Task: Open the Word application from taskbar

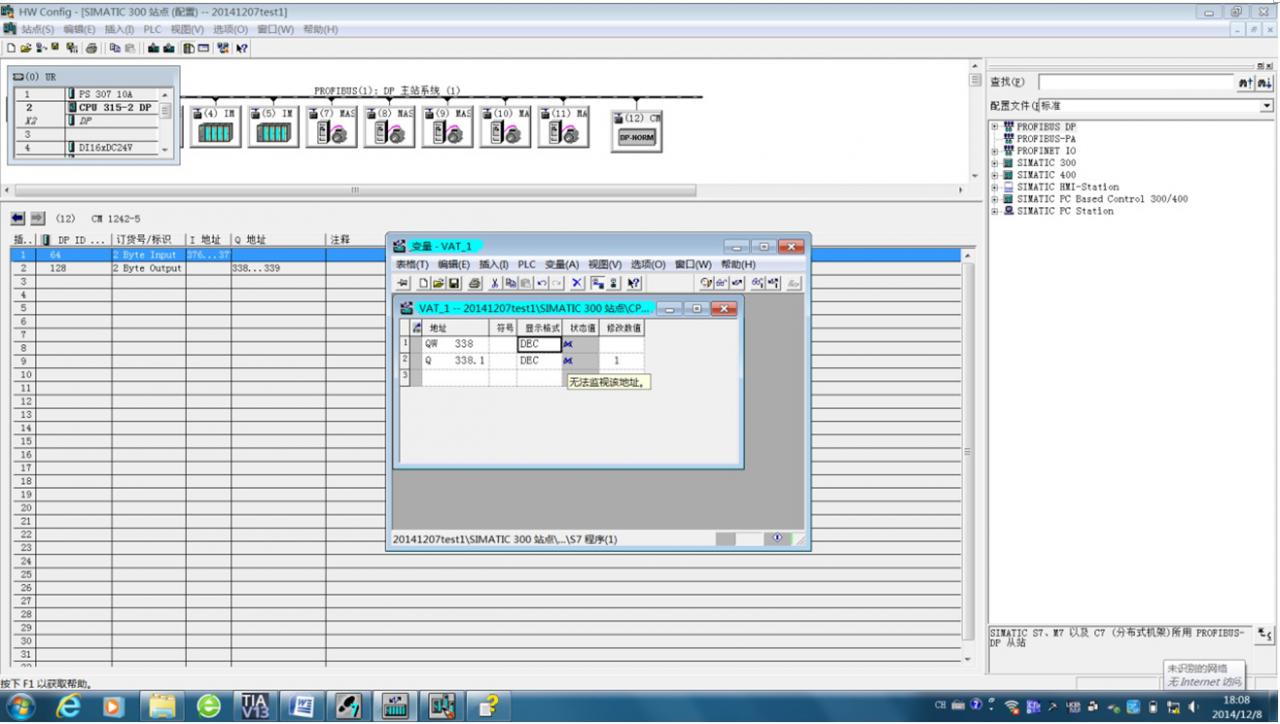Action: pyautogui.click(x=301, y=706)
